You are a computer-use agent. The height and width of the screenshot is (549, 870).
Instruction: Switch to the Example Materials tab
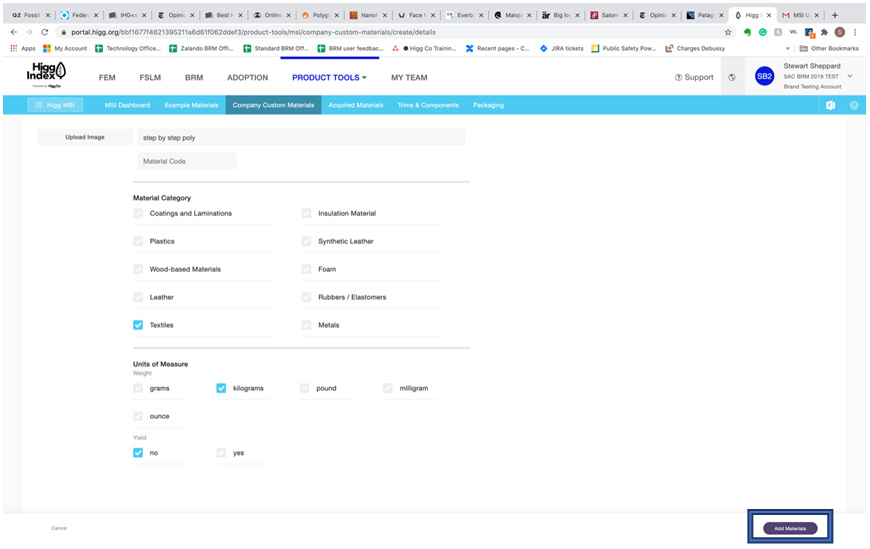pos(191,105)
